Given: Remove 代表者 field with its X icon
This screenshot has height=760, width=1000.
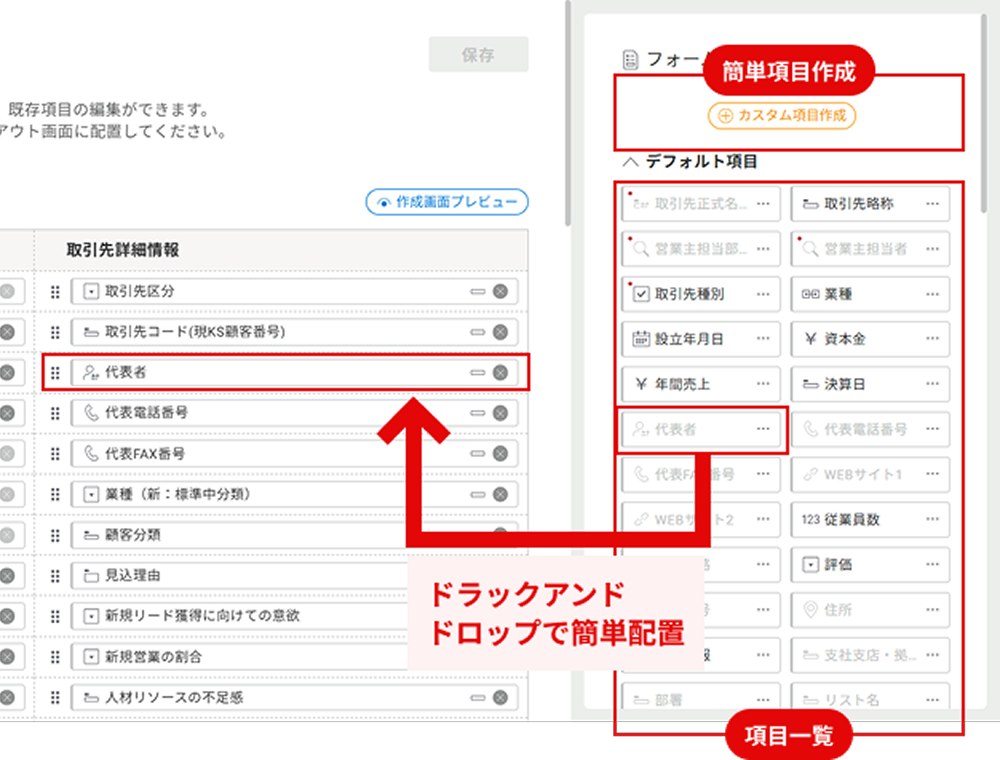Looking at the screenshot, I should point(500,373).
